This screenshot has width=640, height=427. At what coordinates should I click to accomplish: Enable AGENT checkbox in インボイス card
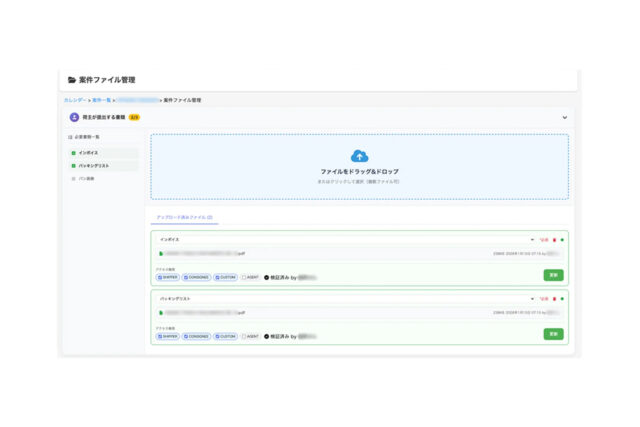[244, 278]
